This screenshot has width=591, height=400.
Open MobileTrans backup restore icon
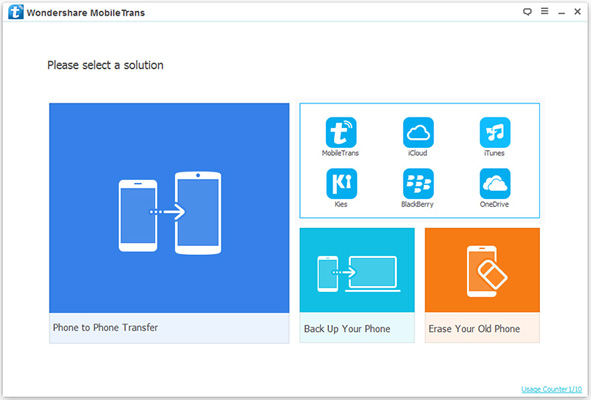click(341, 132)
